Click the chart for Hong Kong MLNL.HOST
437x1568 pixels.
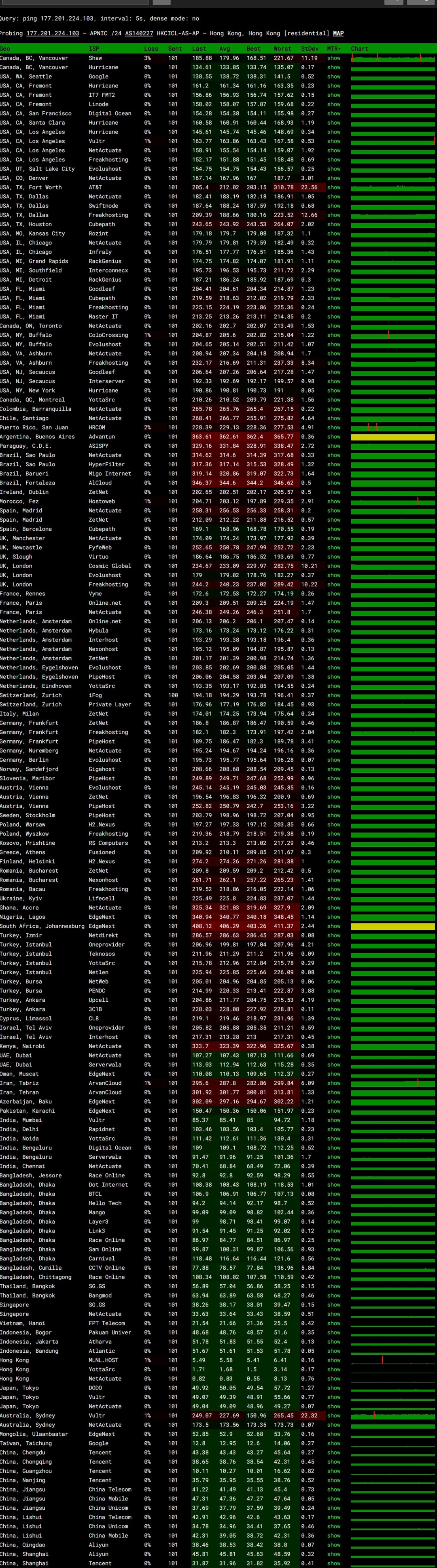pyautogui.click(x=393, y=1360)
